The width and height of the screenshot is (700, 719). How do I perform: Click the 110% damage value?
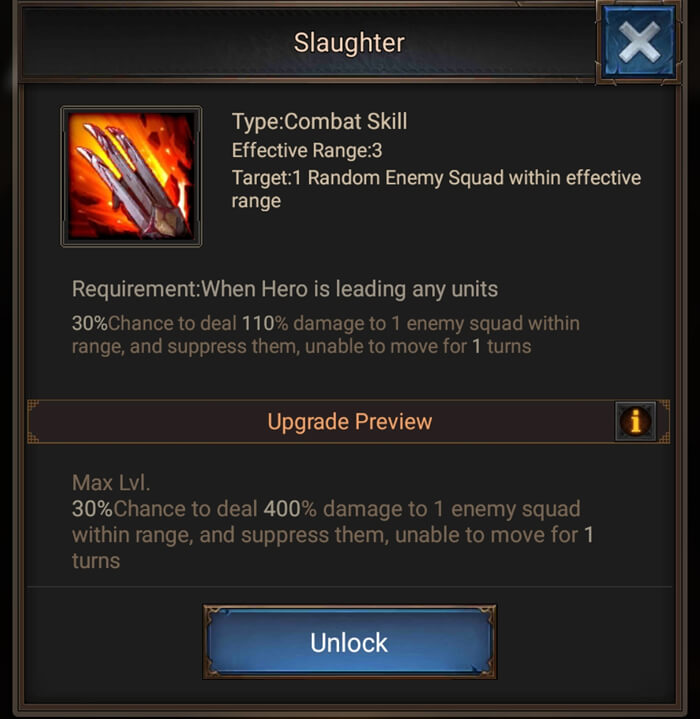pyautogui.click(x=265, y=323)
